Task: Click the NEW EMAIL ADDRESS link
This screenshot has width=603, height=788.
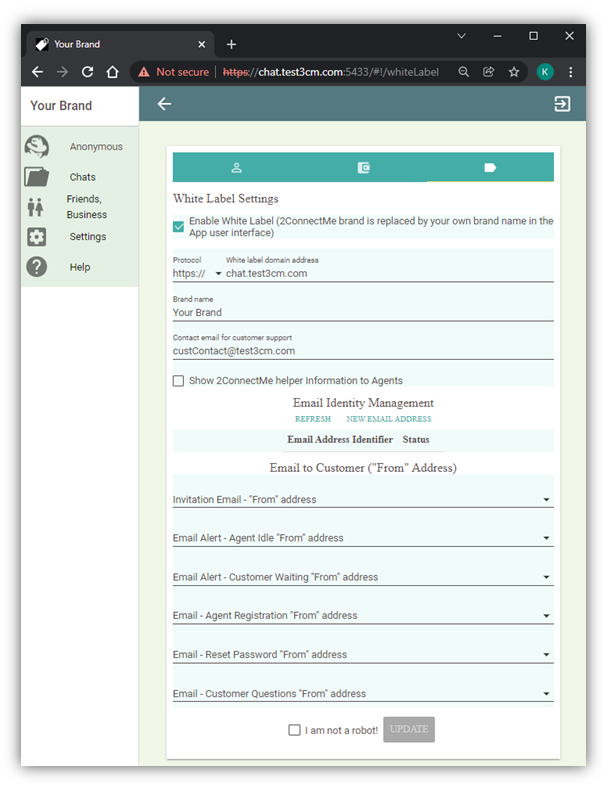Action: coord(388,419)
